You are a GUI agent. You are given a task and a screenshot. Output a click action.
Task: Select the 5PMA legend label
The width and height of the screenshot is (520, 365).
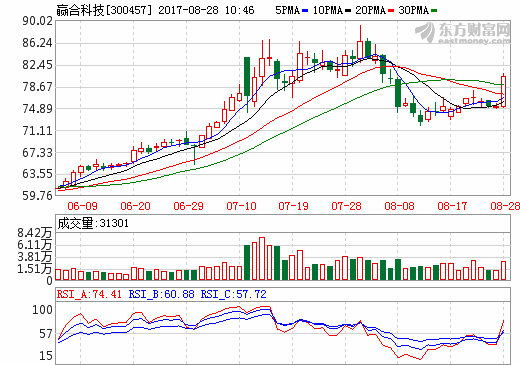(x=288, y=10)
